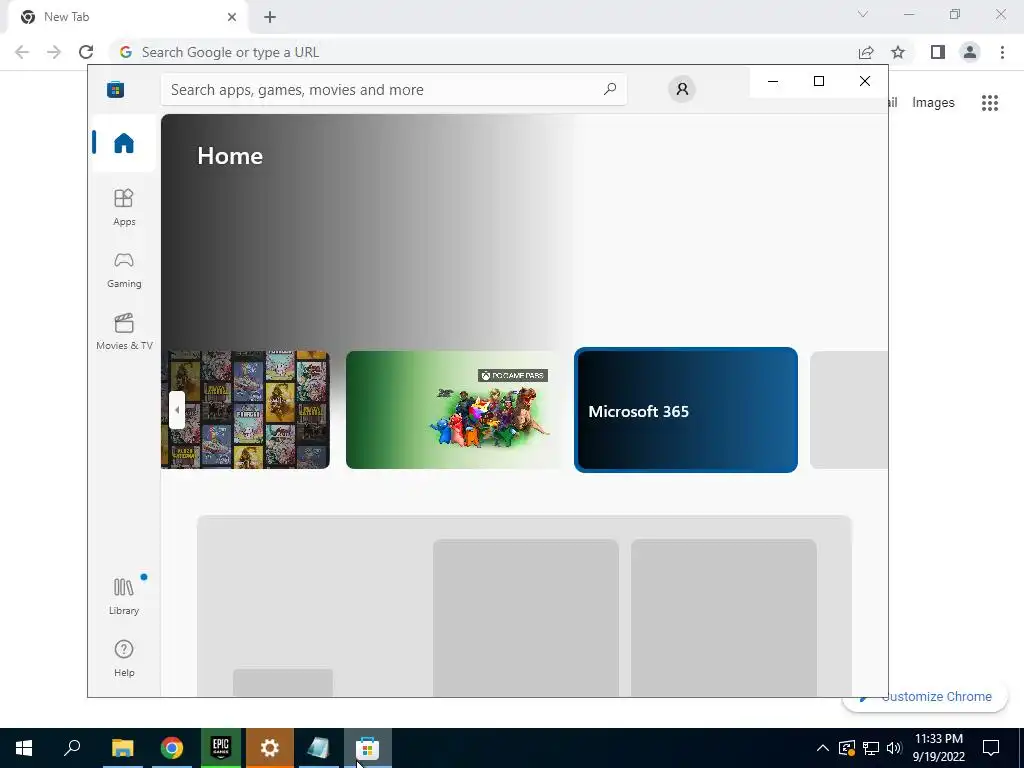Maximize the Microsoft Store window

(x=819, y=81)
